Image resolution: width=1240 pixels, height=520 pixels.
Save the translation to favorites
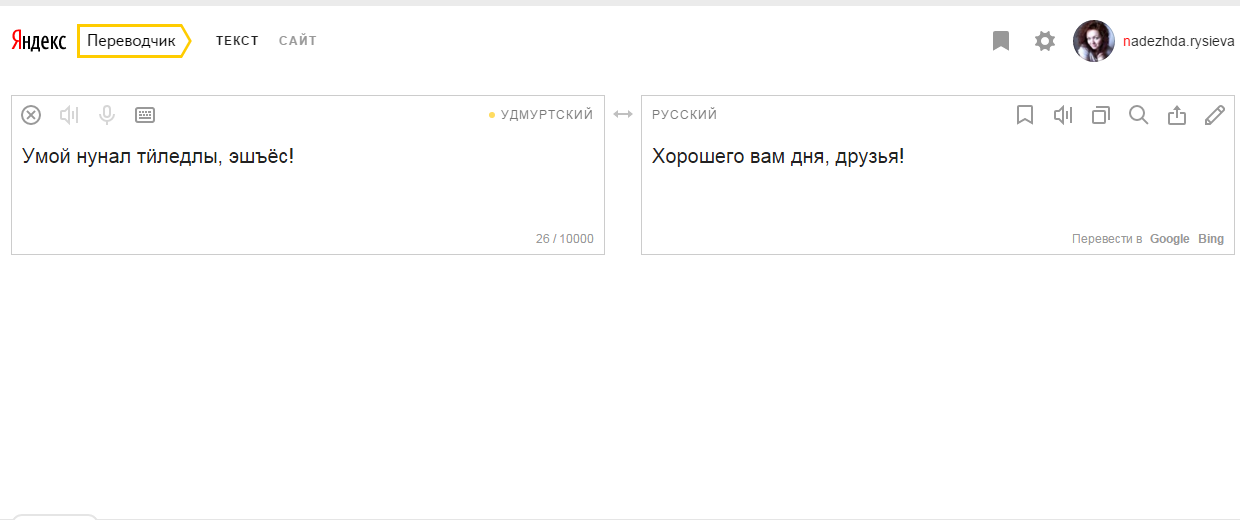1024,115
